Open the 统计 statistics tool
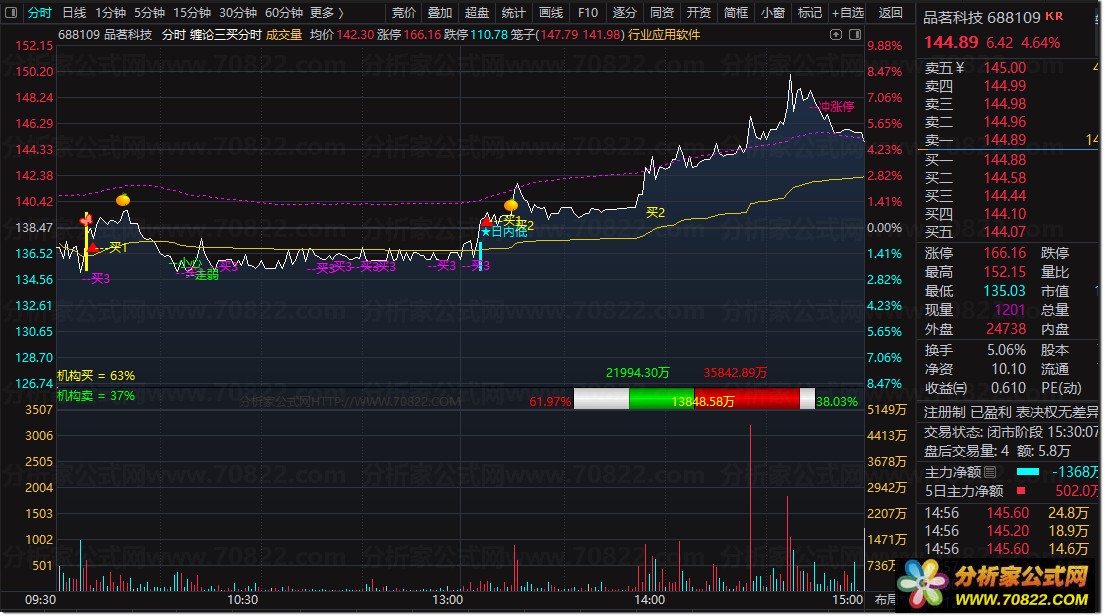The width and height of the screenshot is (1105, 616). click(514, 13)
